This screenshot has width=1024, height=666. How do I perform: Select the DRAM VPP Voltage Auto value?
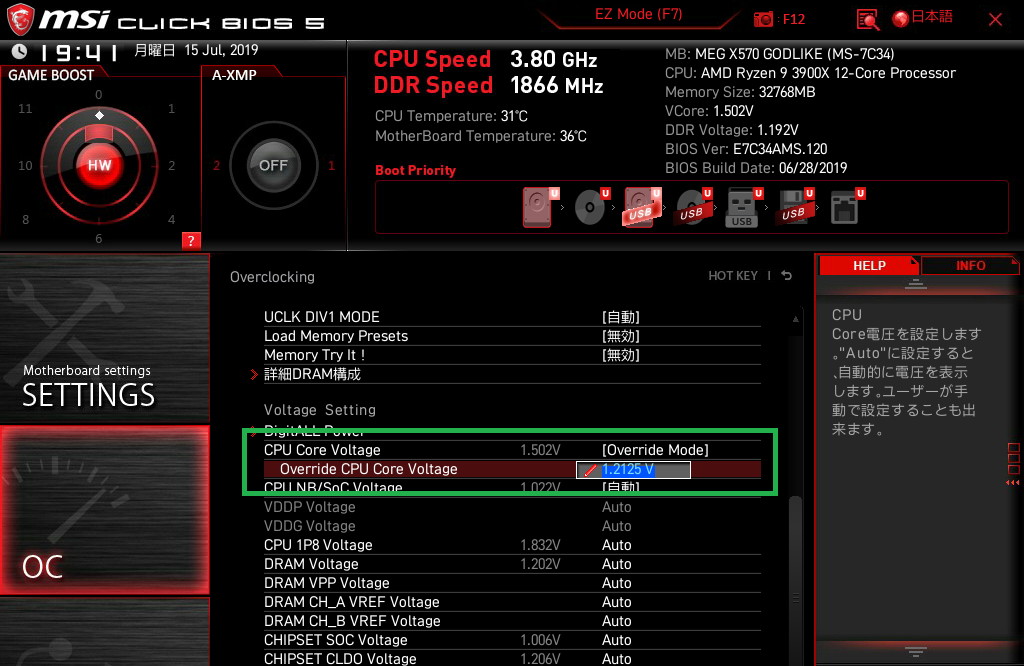(x=616, y=583)
